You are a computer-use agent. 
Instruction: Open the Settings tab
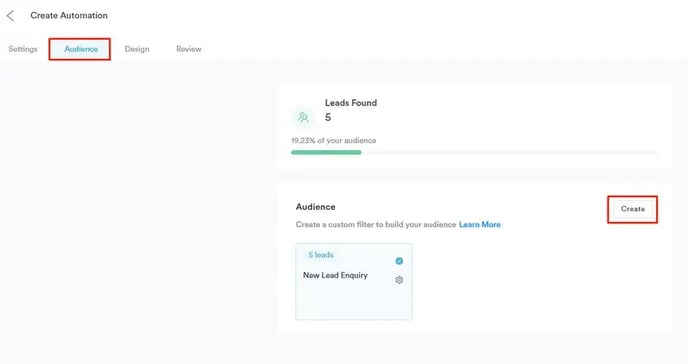(23, 49)
